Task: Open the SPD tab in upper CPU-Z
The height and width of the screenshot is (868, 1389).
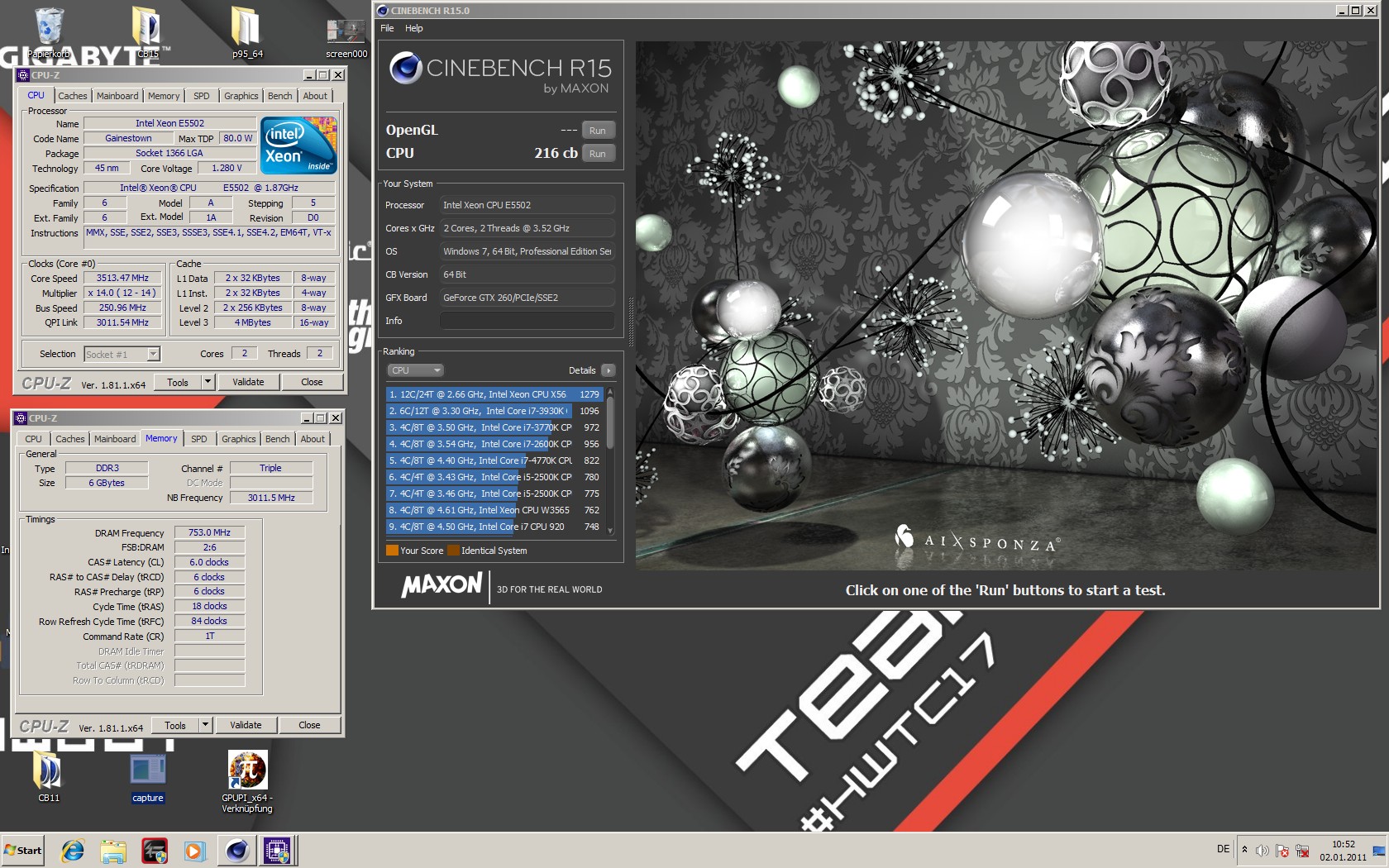Action: [201, 96]
